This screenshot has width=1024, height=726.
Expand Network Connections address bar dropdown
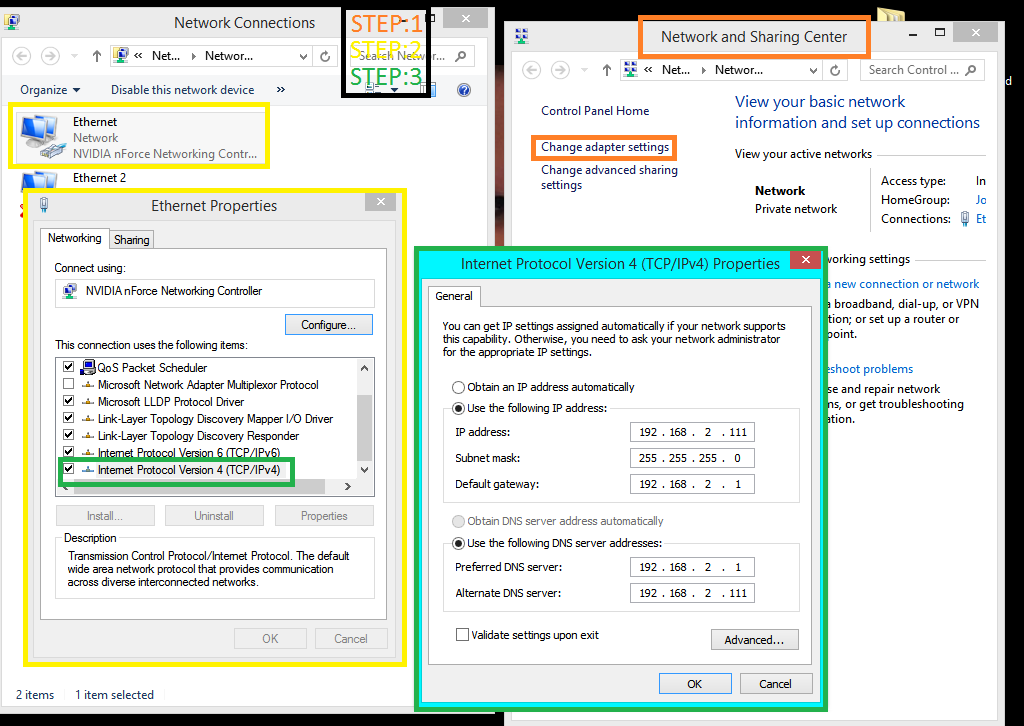[x=304, y=56]
